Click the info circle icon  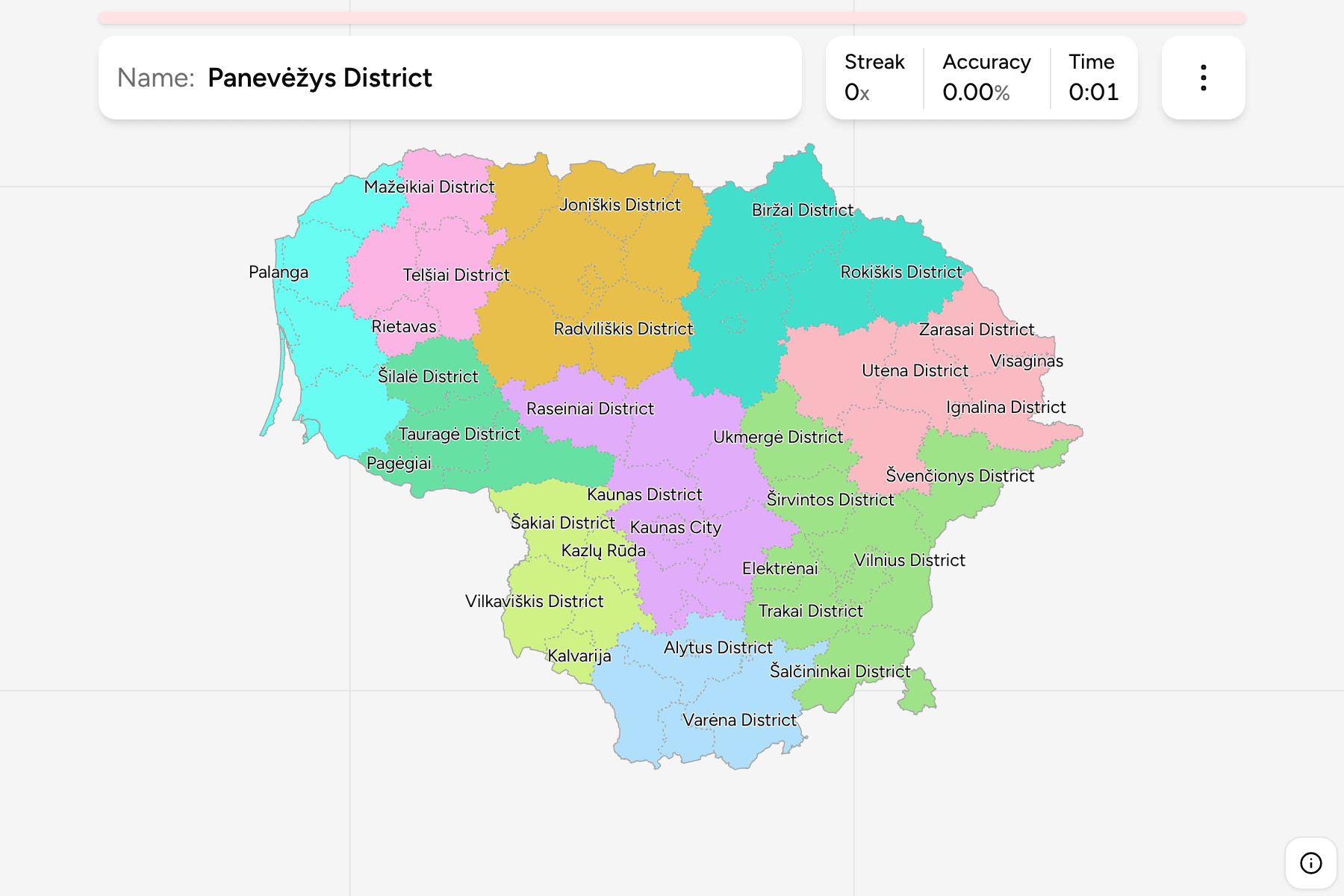pos(1310,863)
